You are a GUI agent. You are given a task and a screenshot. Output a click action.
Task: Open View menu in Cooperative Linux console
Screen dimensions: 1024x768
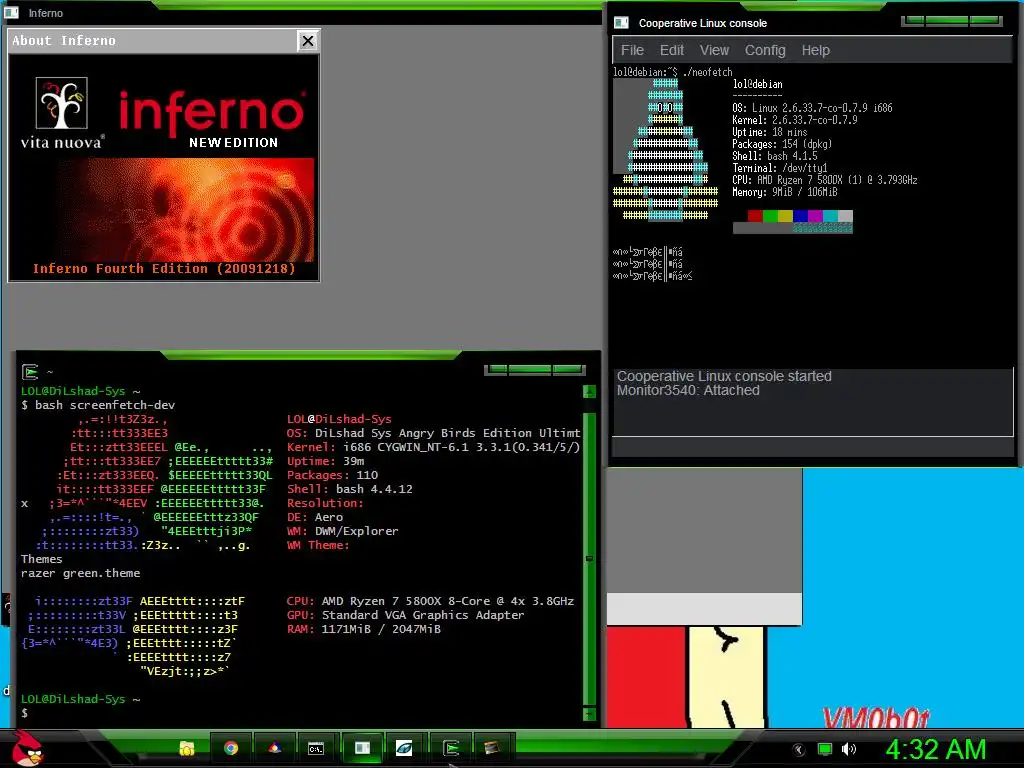(714, 50)
